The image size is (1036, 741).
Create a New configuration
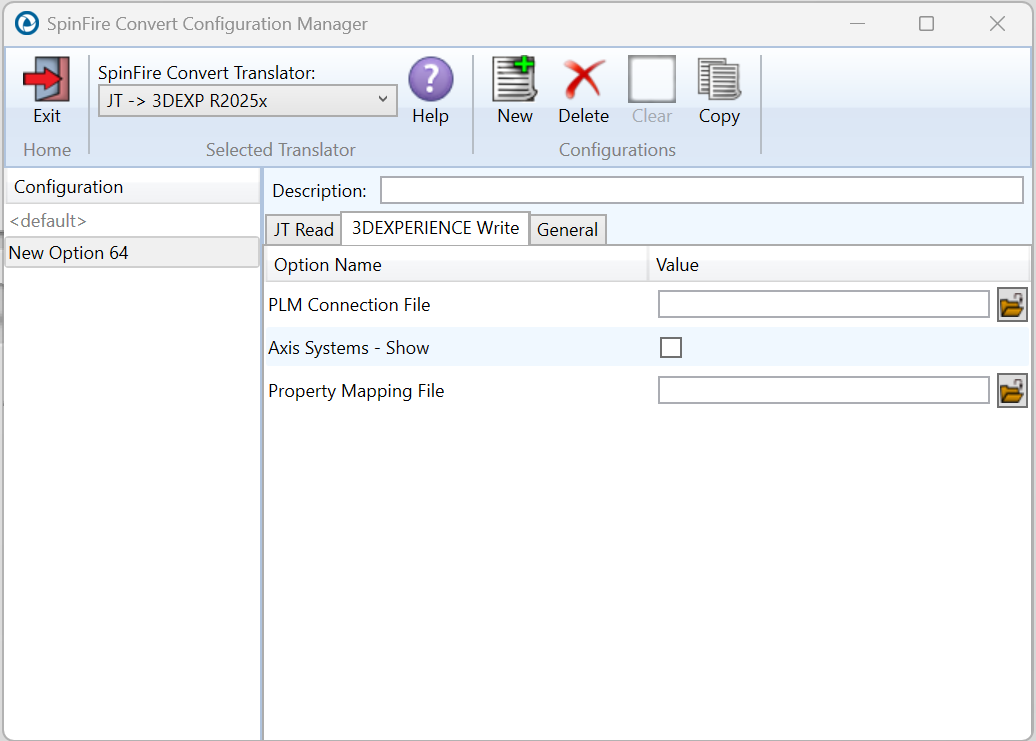tap(515, 79)
